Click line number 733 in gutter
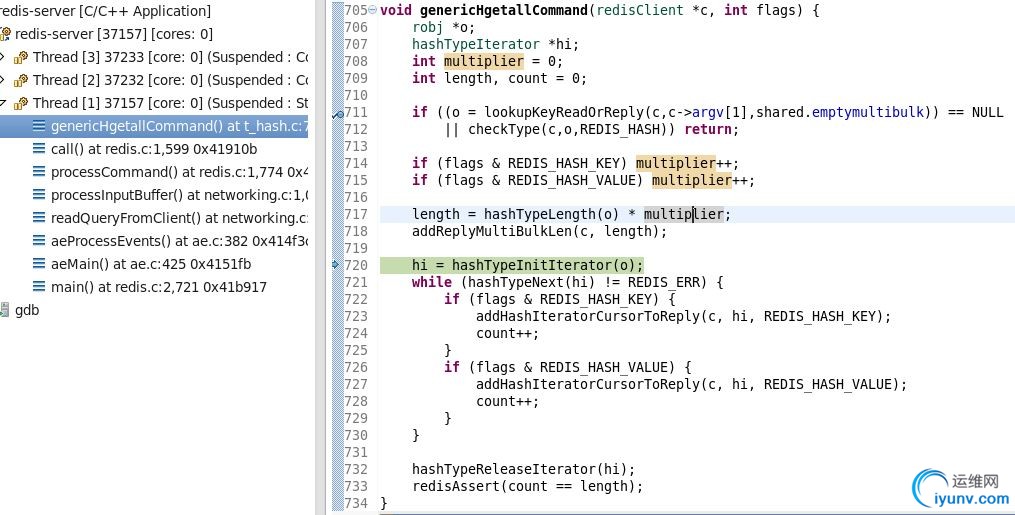Viewport: 1015px width, 515px height. click(x=355, y=486)
